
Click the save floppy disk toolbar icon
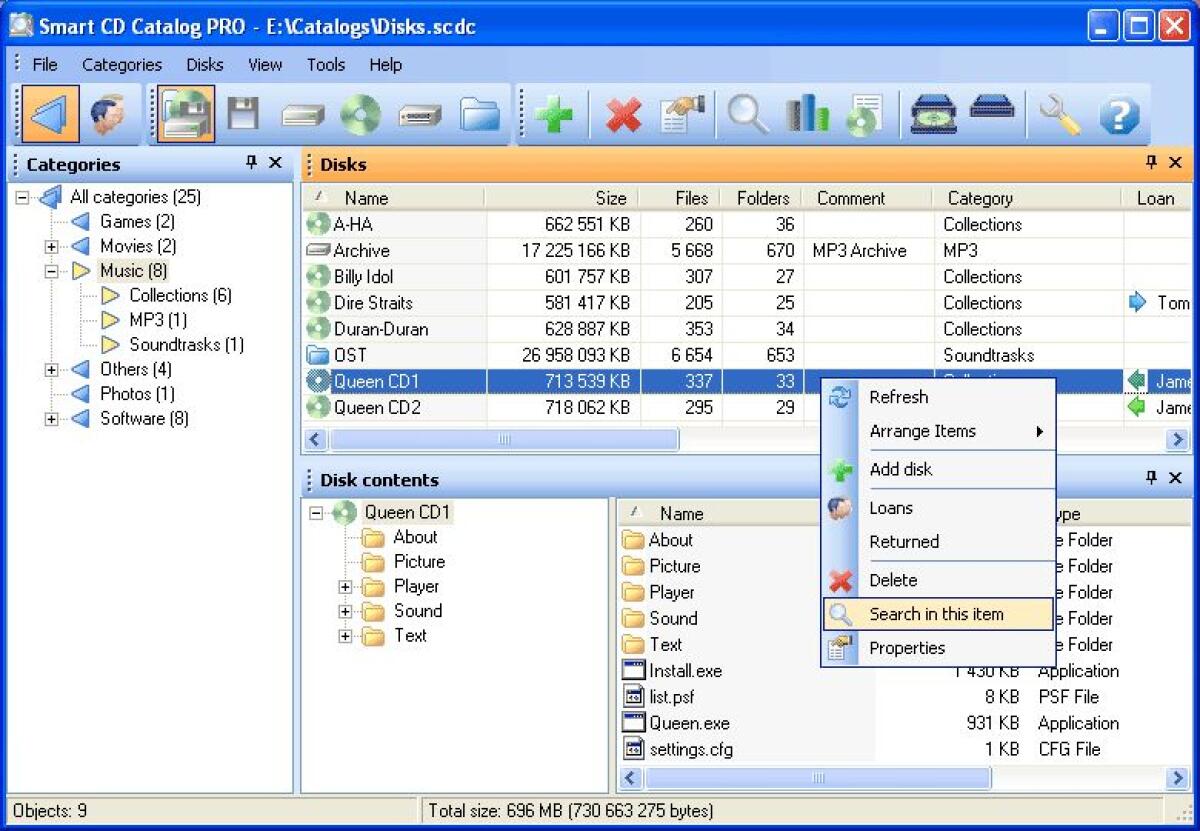[242, 115]
